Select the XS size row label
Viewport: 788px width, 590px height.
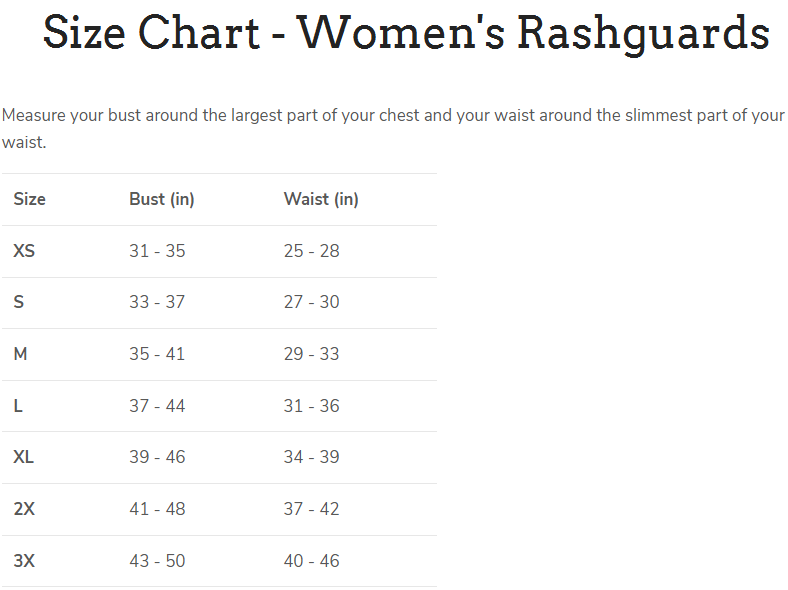(24, 251)
